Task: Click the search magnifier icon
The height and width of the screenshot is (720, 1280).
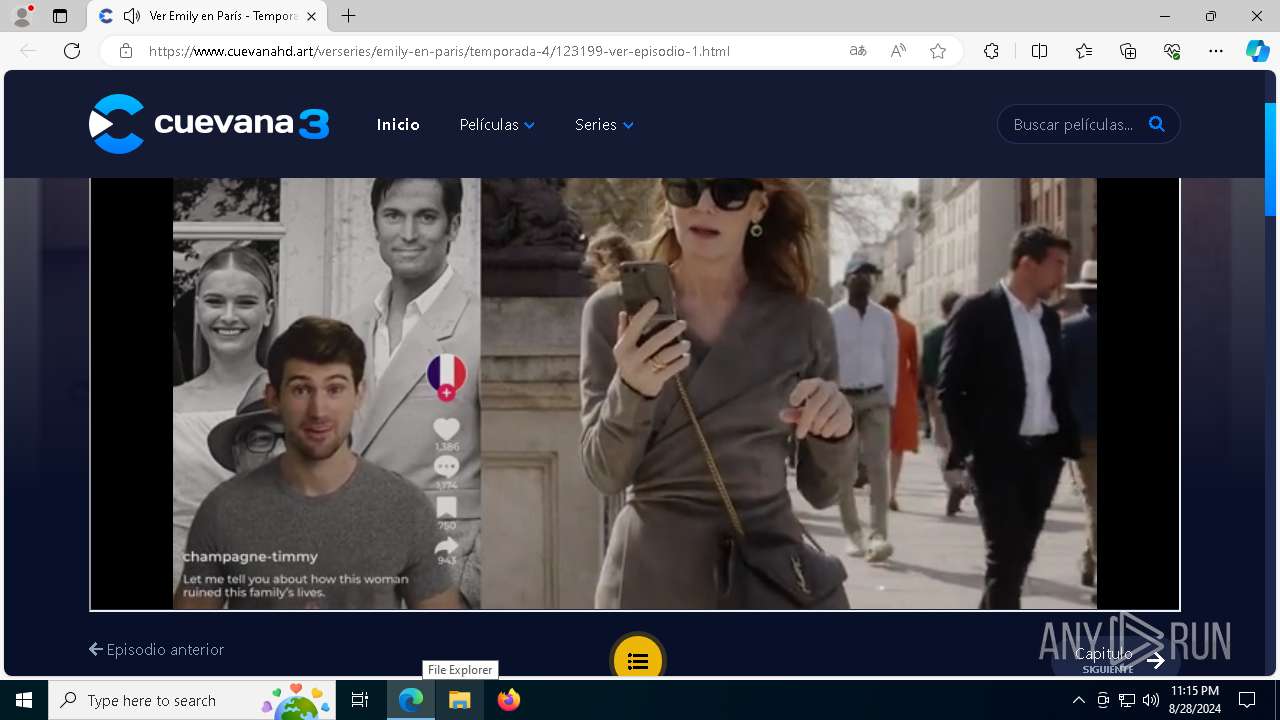Action: tap(1157, 124)
